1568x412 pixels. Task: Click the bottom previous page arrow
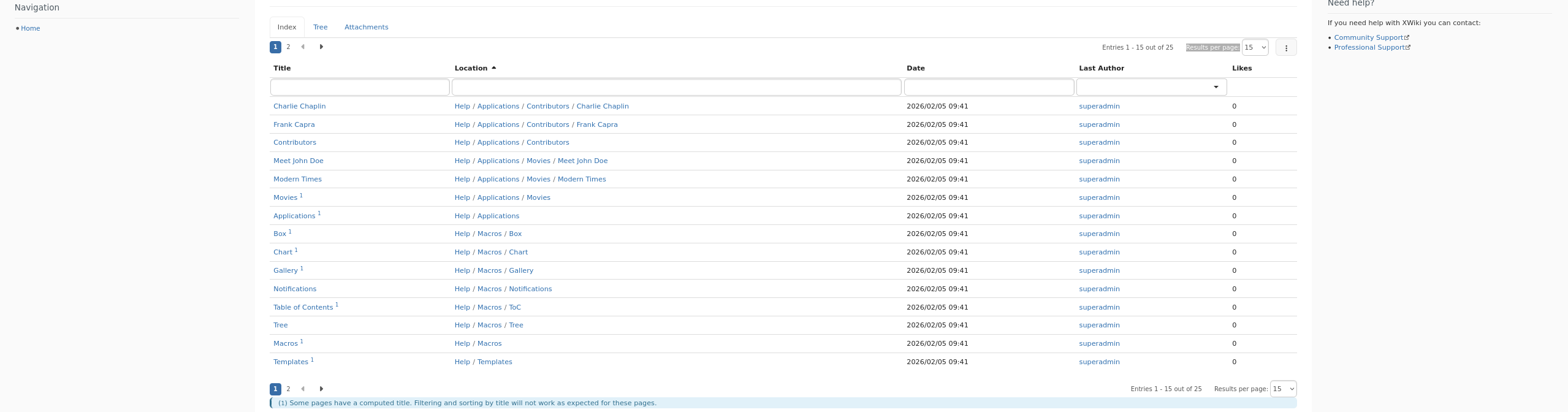tap(303, 389)
